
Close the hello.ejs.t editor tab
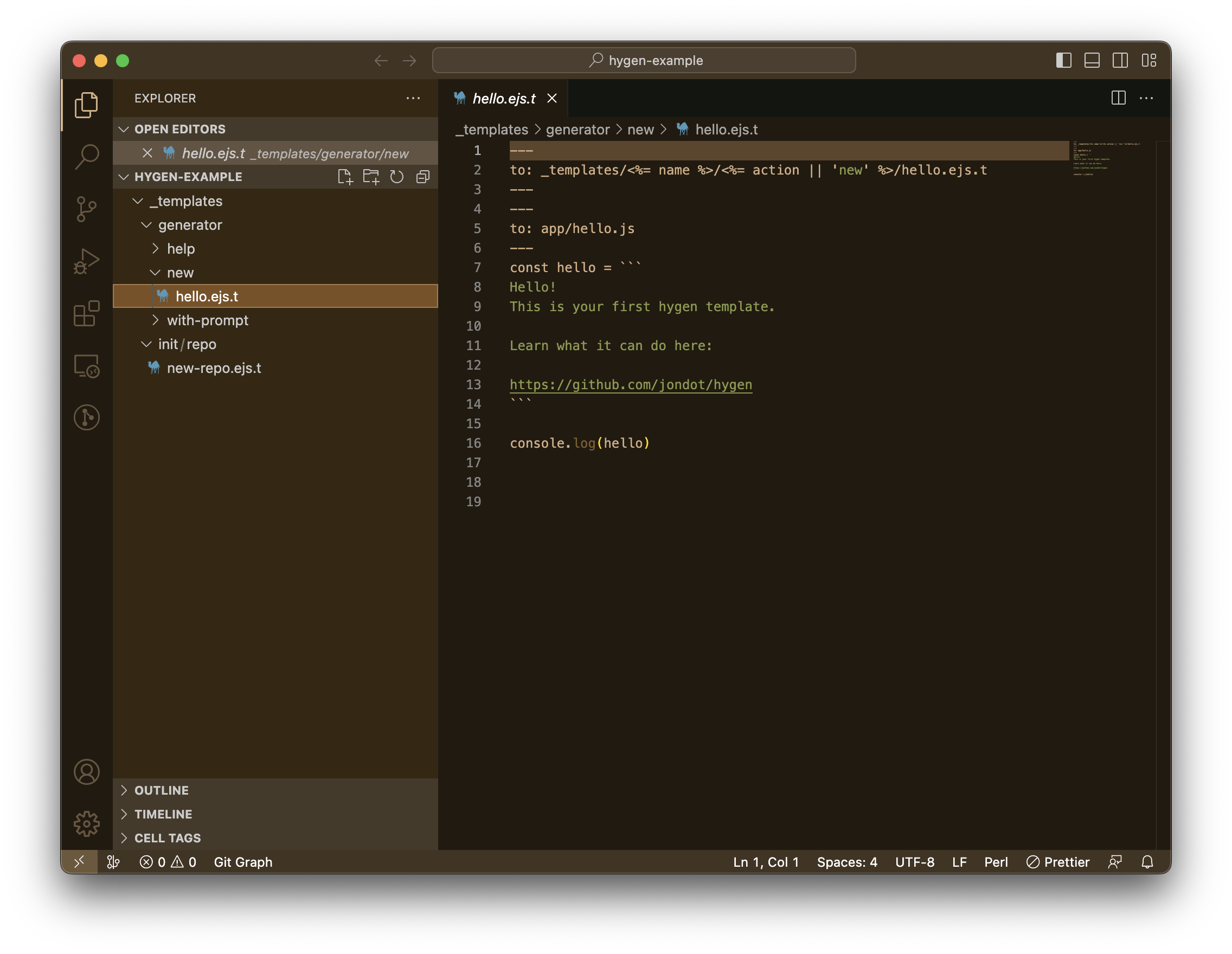click(x=551, y=99)
